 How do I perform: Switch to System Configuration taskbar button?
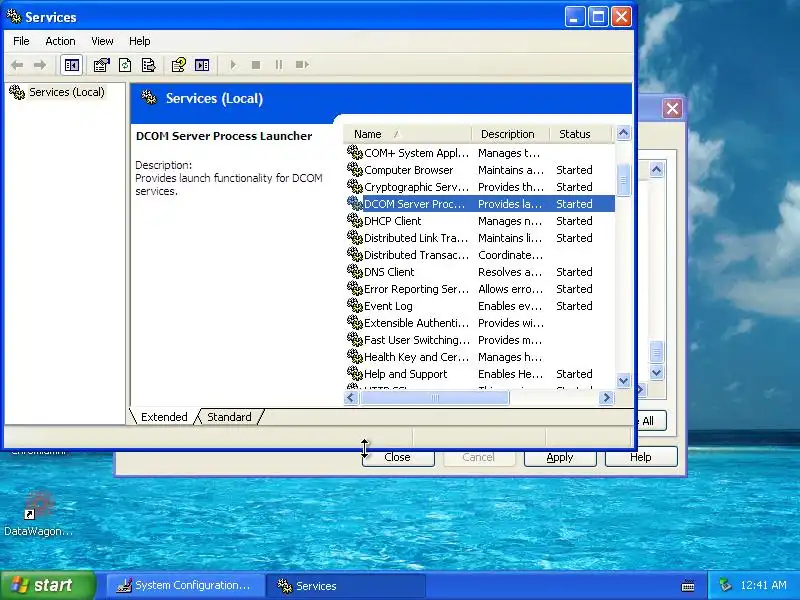[185, 586]
